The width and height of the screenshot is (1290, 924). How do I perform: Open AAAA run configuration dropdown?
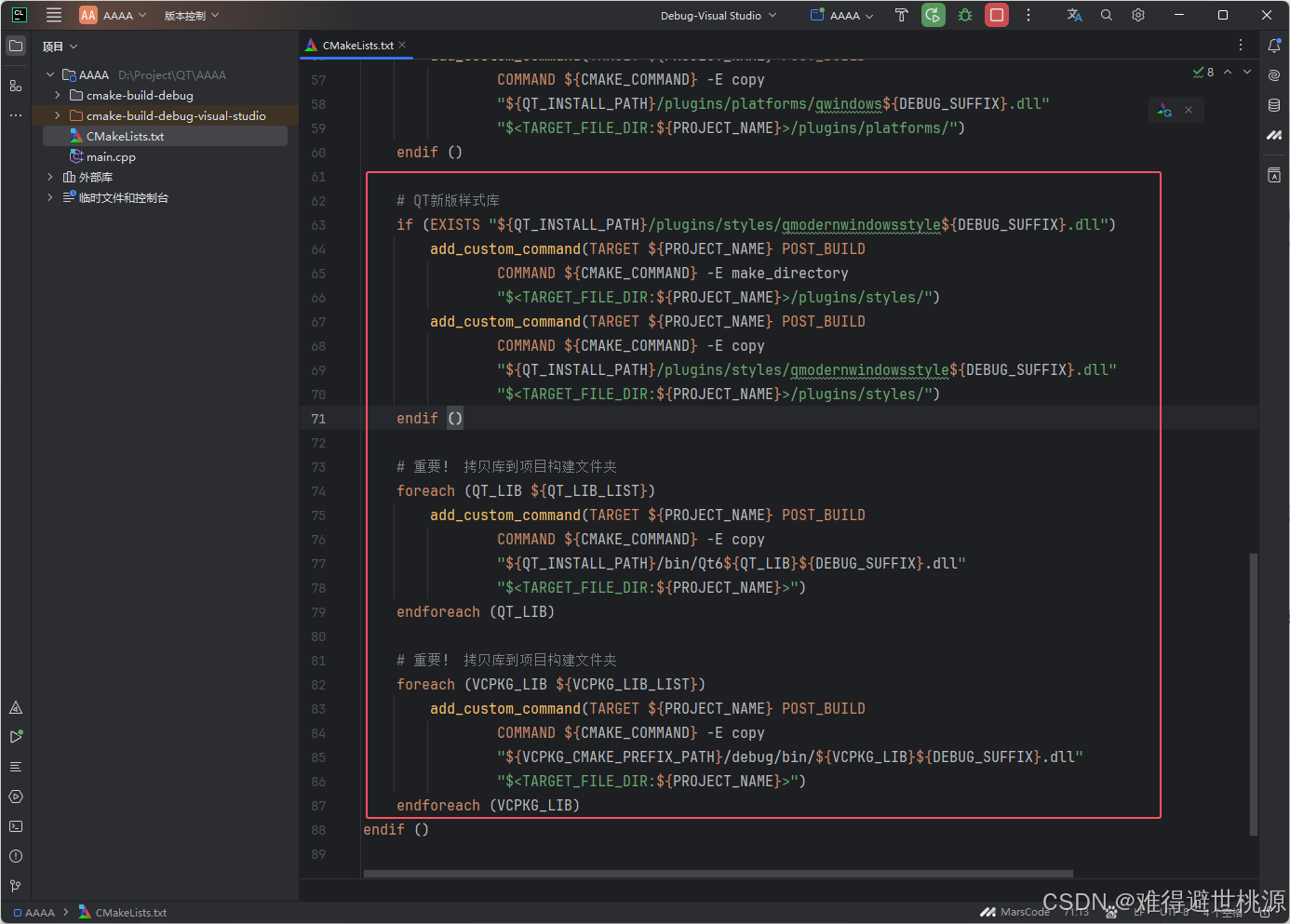pyautogui.click(x=842, y=15)
